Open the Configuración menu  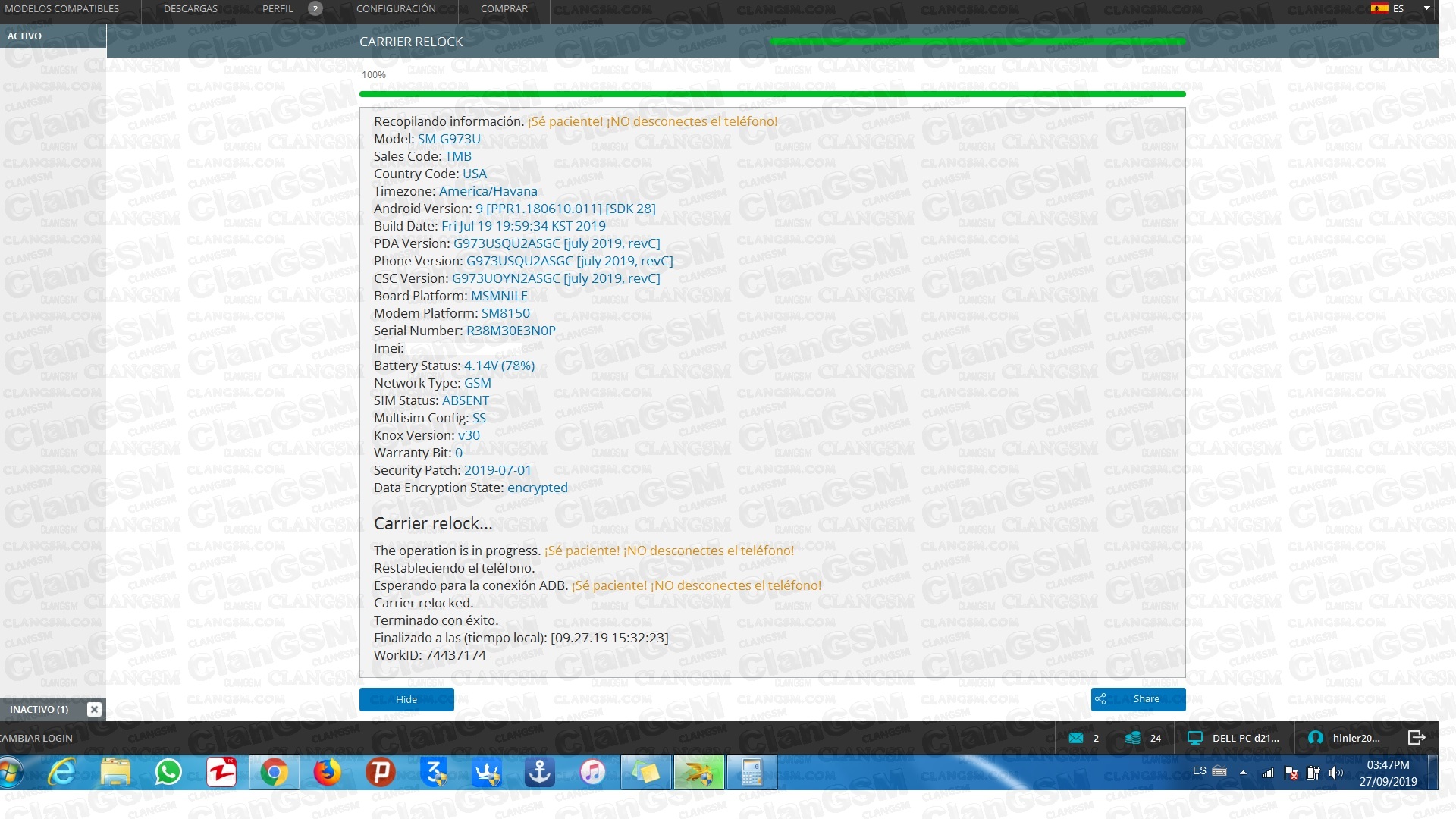point(396,9)
